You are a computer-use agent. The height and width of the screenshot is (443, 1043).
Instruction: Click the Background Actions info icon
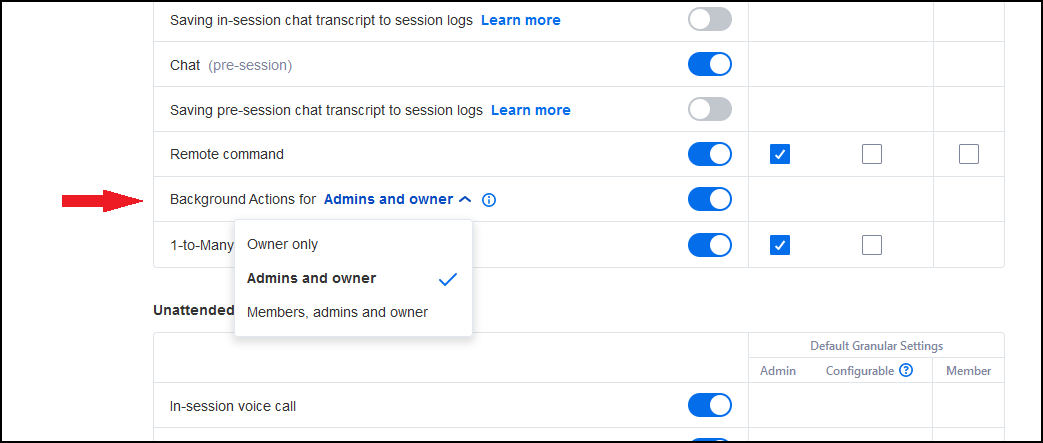tap(489, 200)
